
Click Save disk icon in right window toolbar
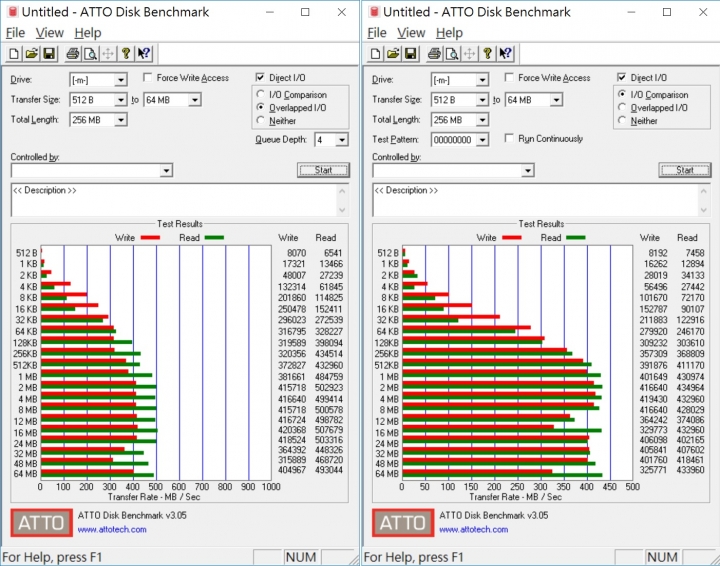[411, 54]
